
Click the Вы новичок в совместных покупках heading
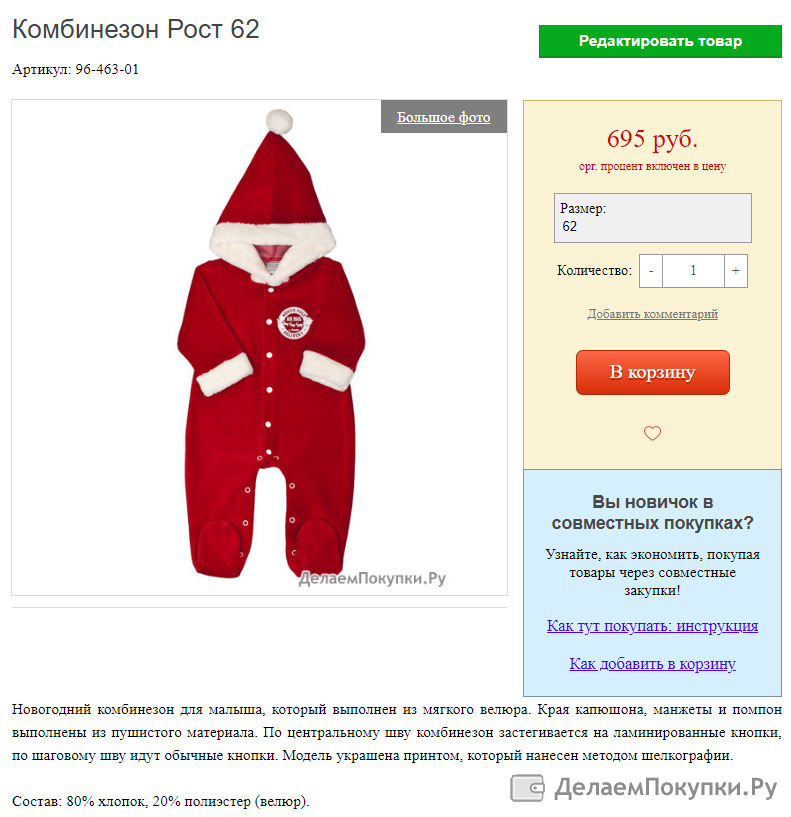pos(652,512)
